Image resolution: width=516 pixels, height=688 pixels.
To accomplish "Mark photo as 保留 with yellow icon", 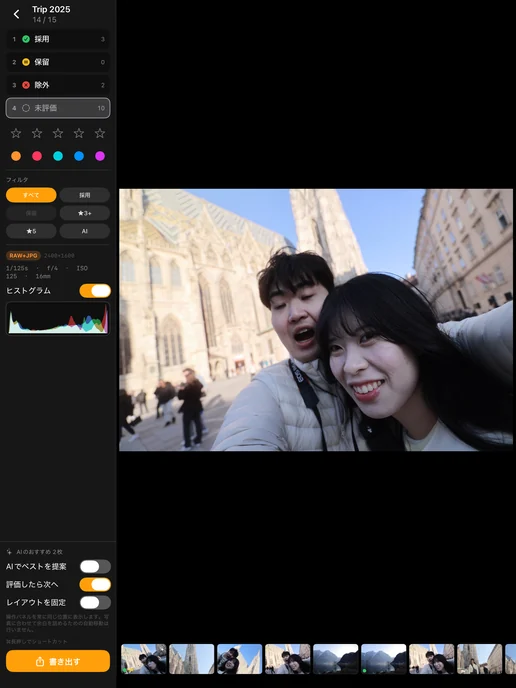I will click(x=58, y=62).
